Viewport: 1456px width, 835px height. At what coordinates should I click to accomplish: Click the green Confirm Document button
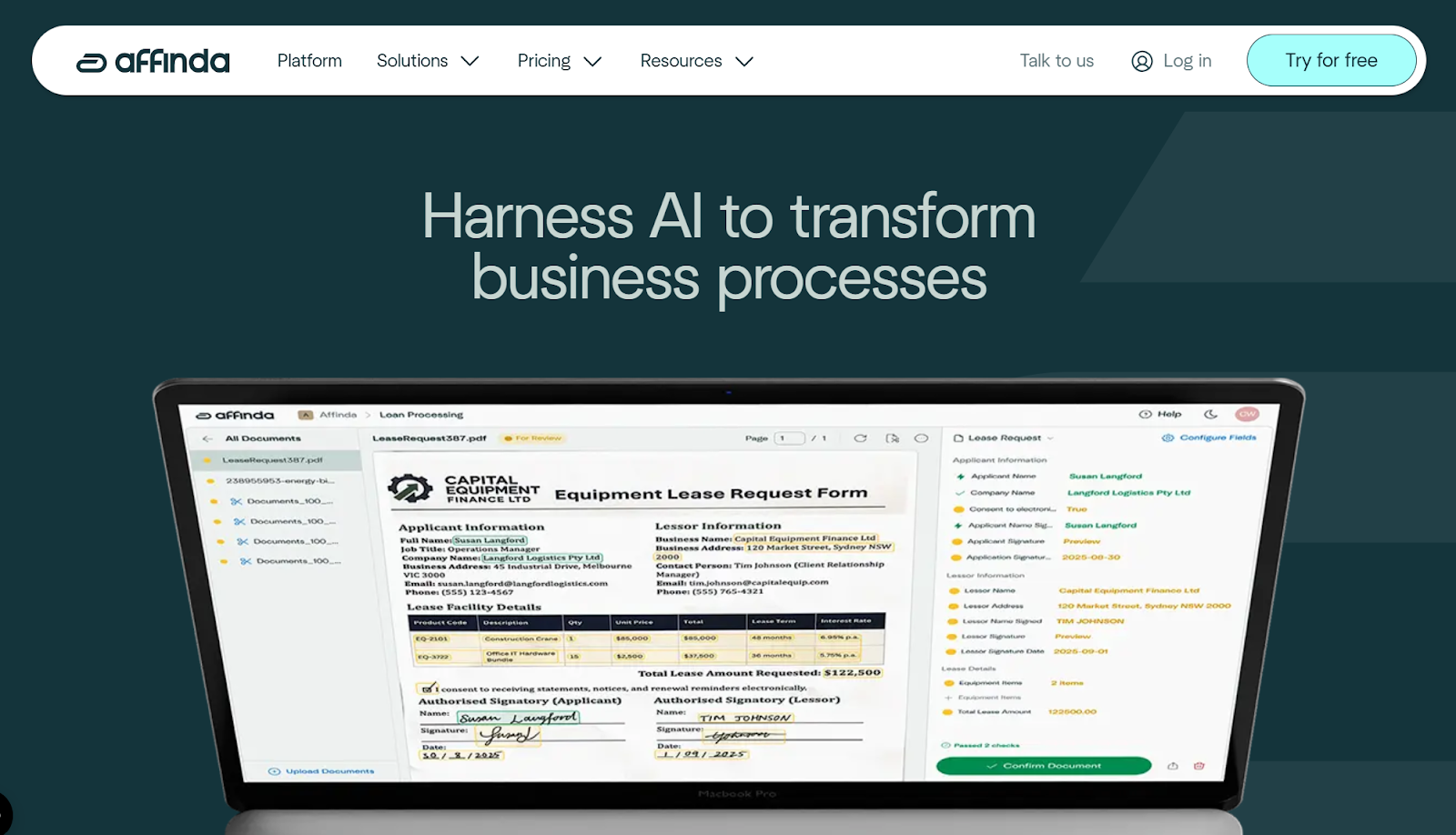click(1044, 766)
